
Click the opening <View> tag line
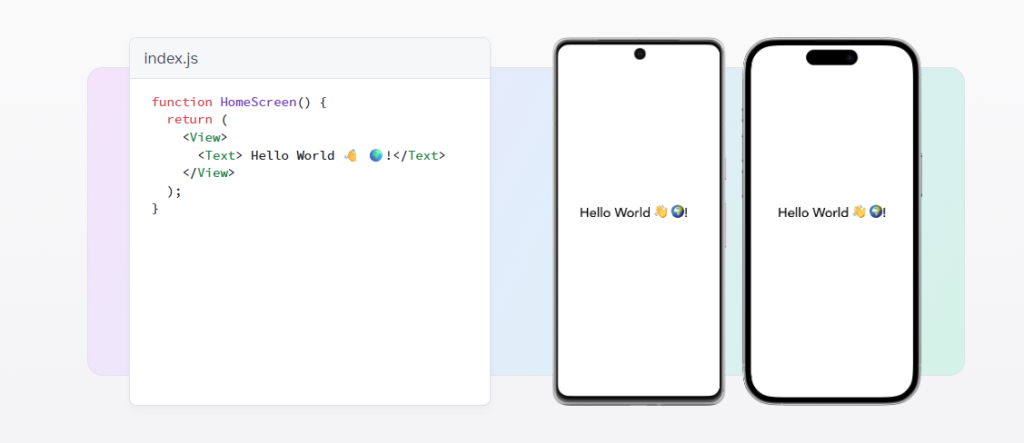(205, 137)
